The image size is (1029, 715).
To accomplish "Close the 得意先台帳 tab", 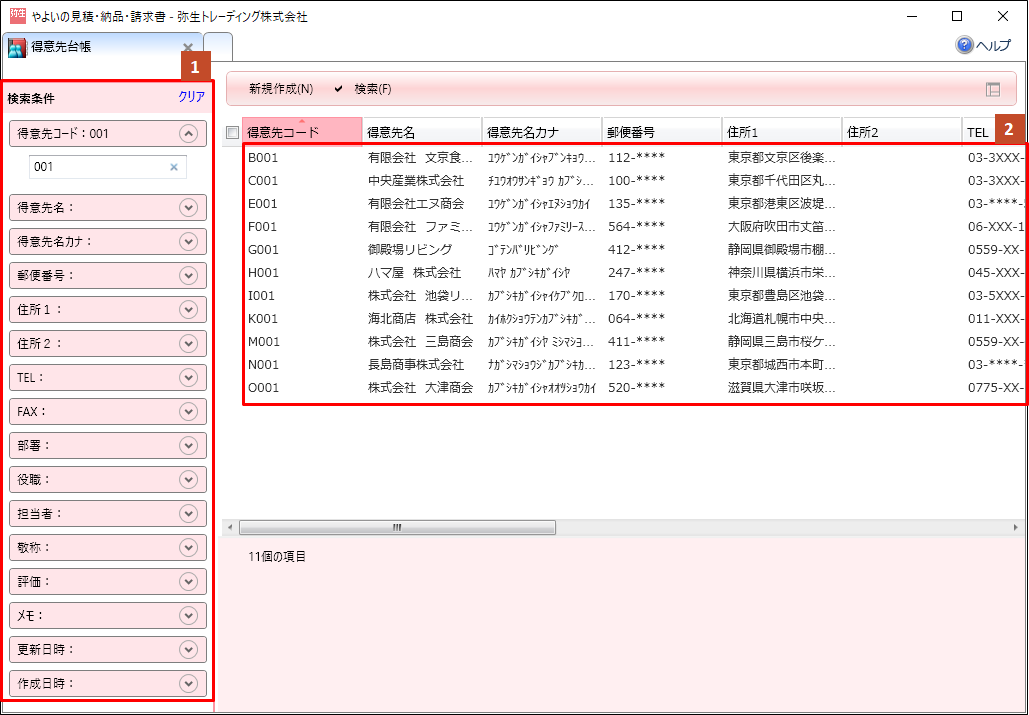I will (x=188, y=47).
